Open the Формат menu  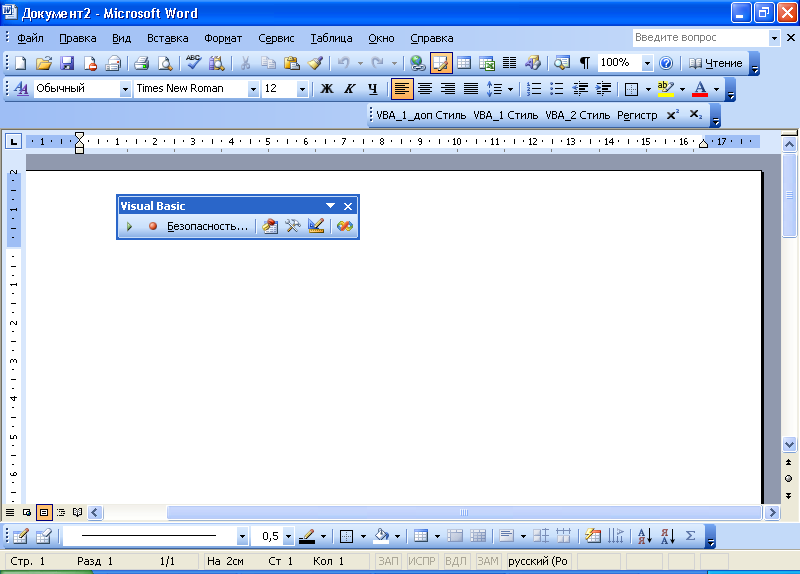coord(223,38)
